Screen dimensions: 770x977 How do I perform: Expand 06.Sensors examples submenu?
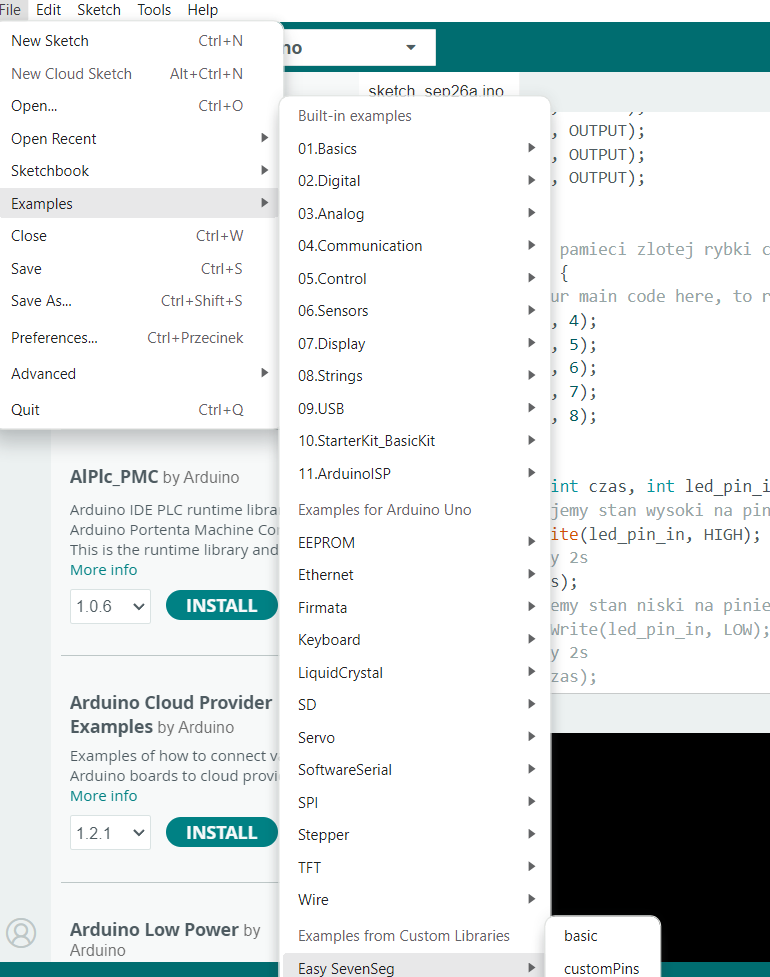coord(416,311)
